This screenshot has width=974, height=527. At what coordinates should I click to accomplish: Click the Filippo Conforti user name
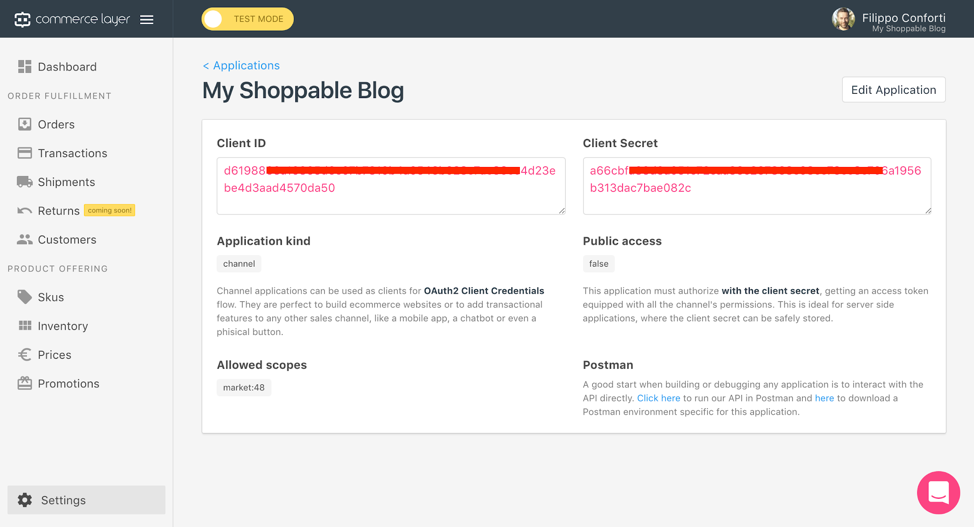pyautogui.click(x=903, y=17)
